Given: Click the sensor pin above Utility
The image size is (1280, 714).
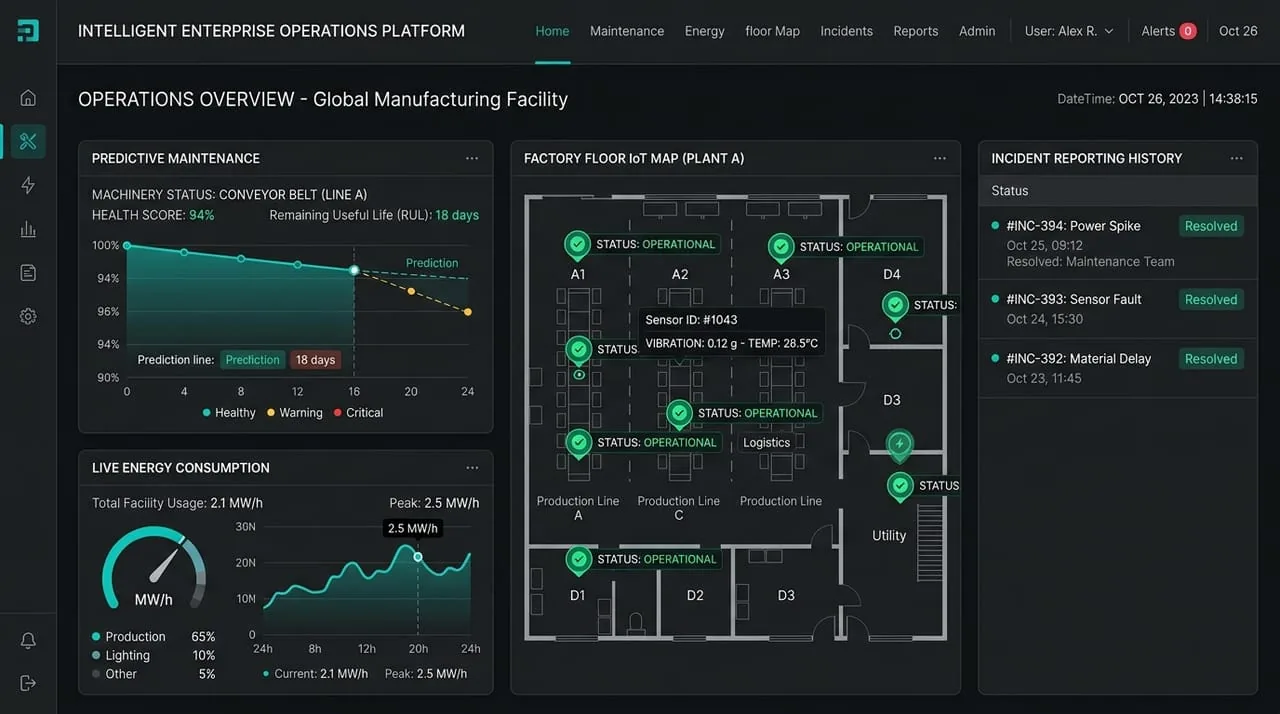Looking at the screenshot, I should click(900, 486).
